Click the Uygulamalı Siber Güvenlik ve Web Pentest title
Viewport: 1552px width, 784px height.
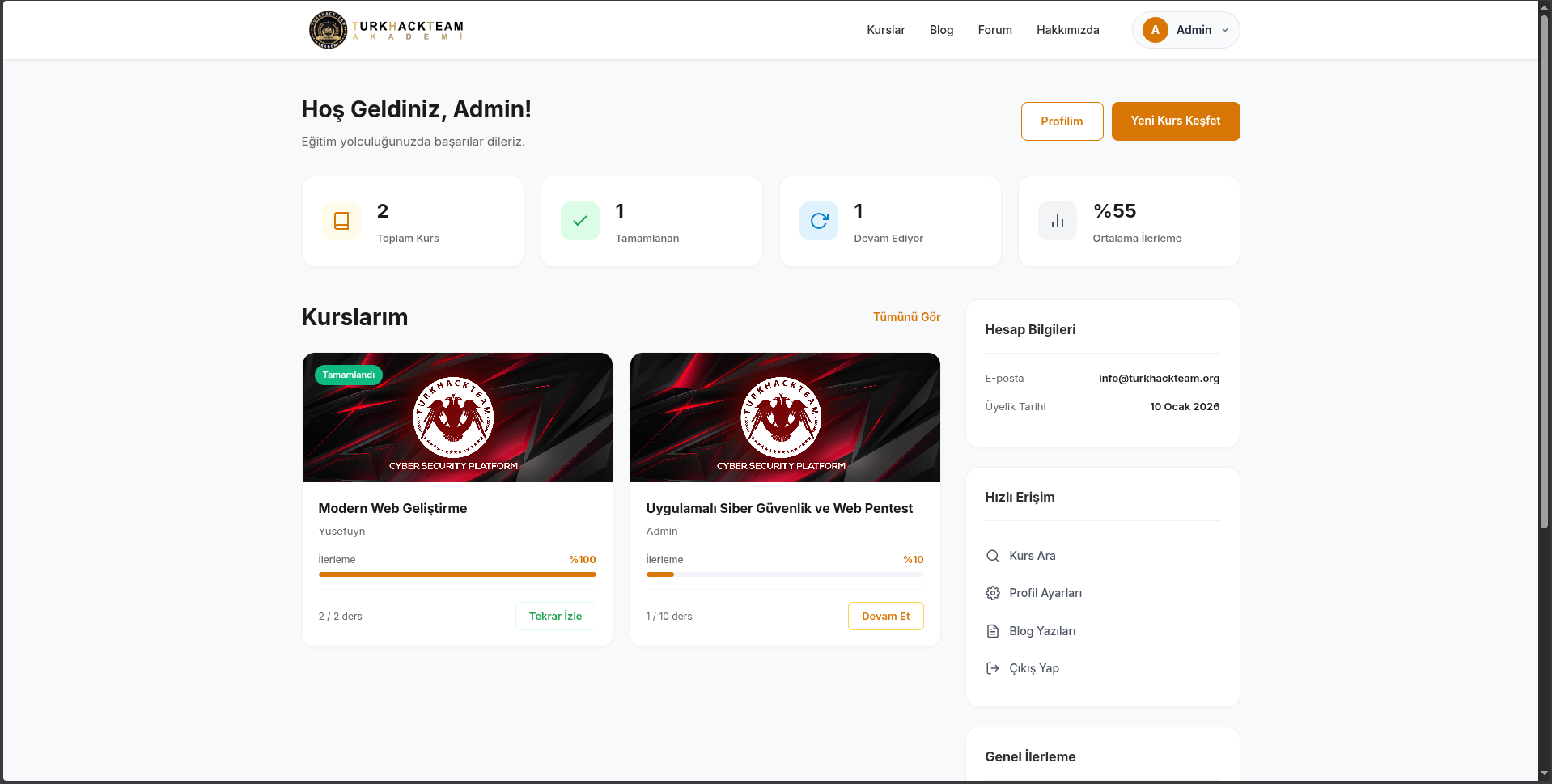pyautogui.click(x=779, y=508)
